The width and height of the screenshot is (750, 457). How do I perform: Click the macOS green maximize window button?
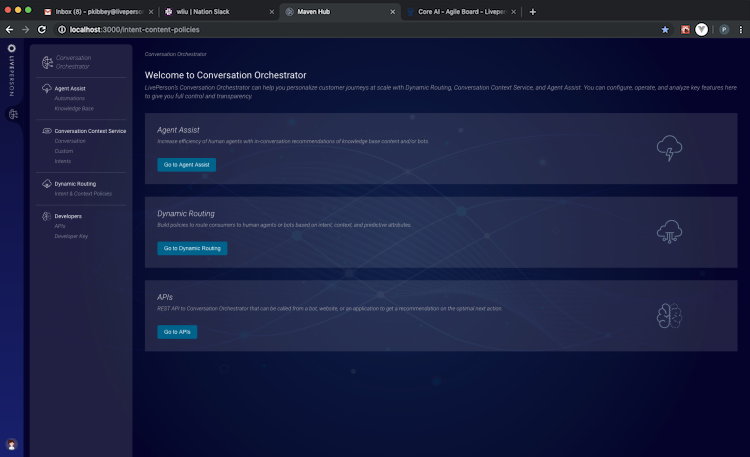28,10
